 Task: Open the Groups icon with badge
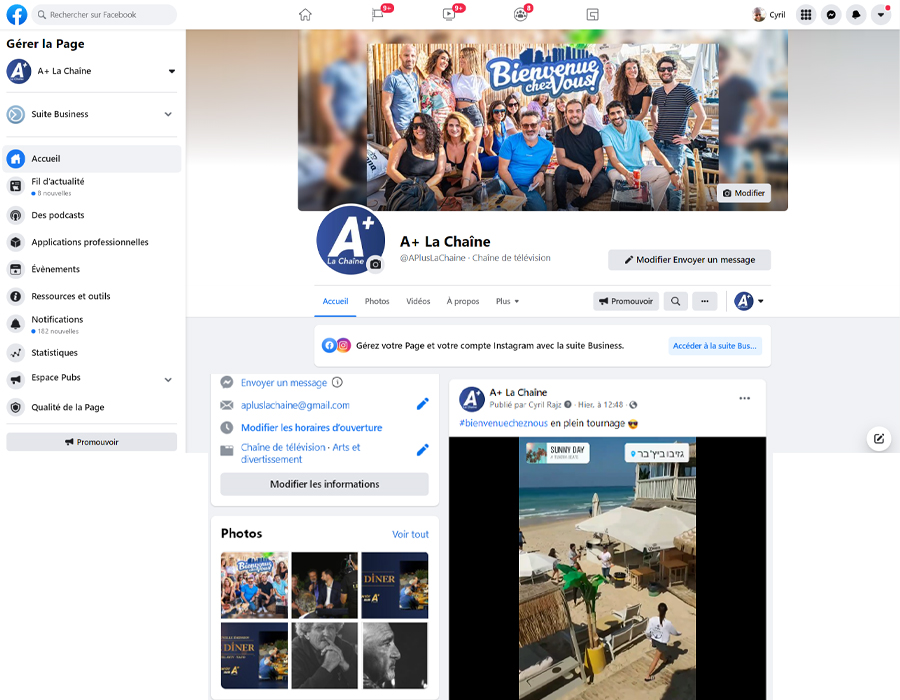(x=521, y=14)
